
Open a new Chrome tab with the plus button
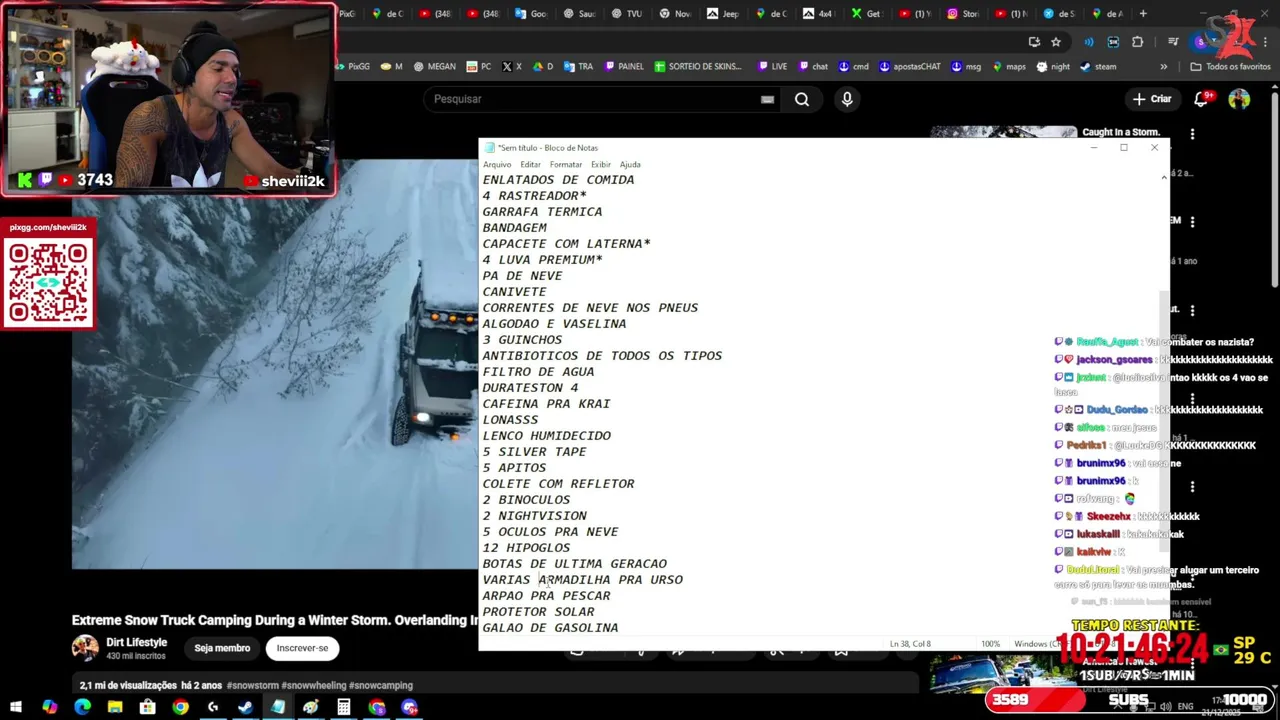click(1143, 13)
